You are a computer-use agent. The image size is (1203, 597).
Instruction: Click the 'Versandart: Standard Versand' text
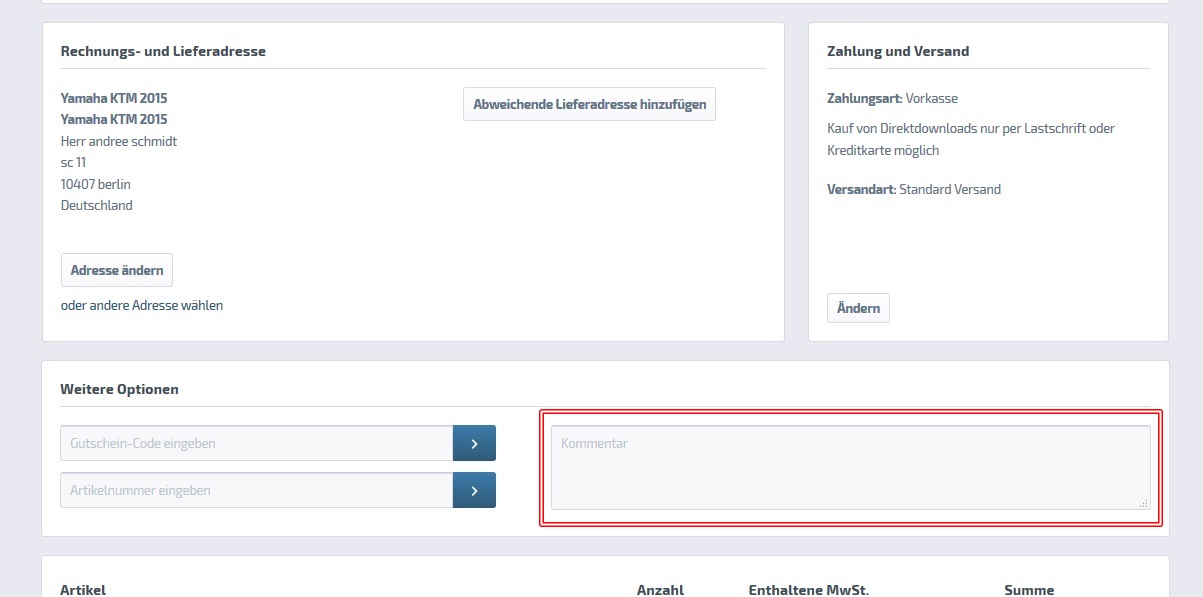[913, 189]
